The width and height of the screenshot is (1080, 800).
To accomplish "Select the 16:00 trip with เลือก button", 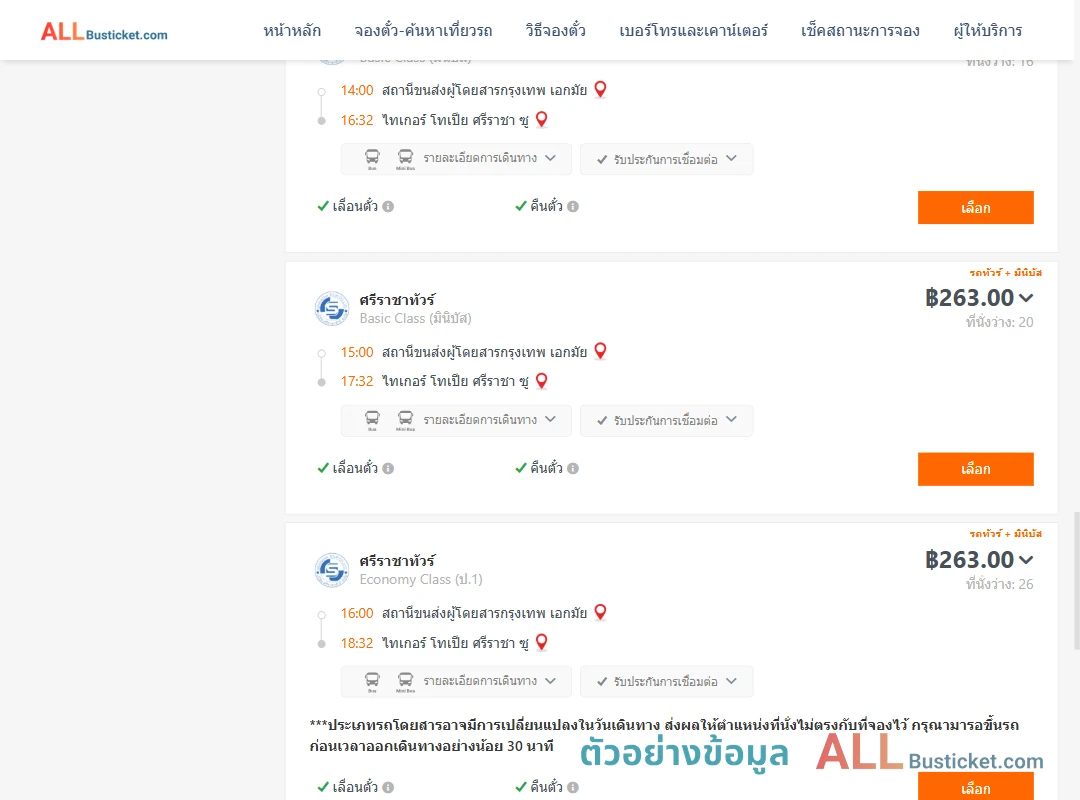I will 975,787.
